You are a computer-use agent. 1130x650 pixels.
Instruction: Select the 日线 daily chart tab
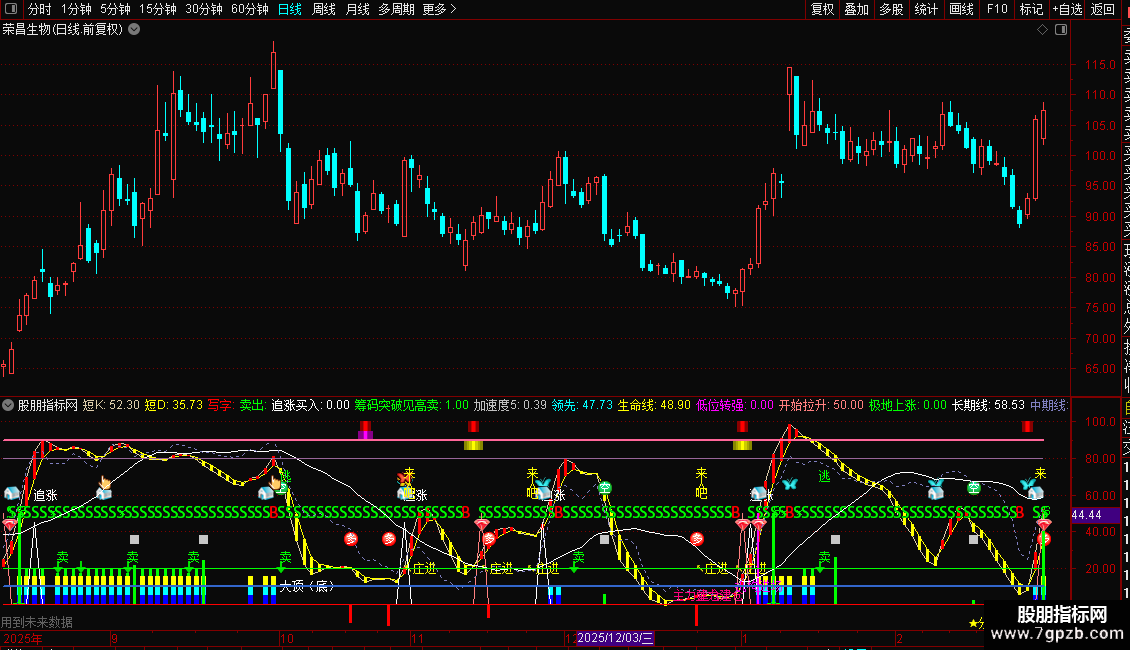[x=290, y=9]
